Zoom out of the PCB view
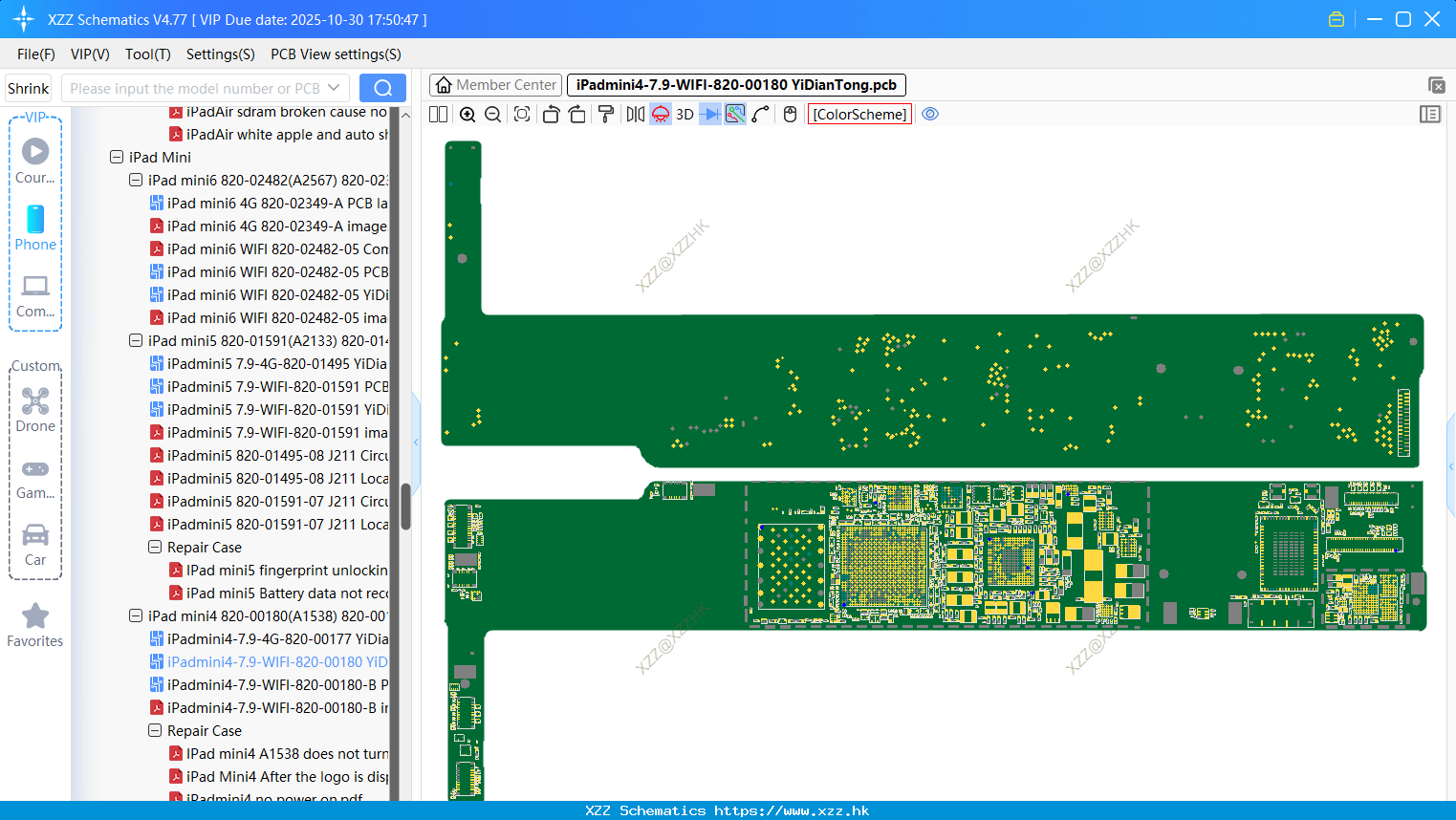The width and height of the screenshot is (1456, 820). (x=493, y=115)
